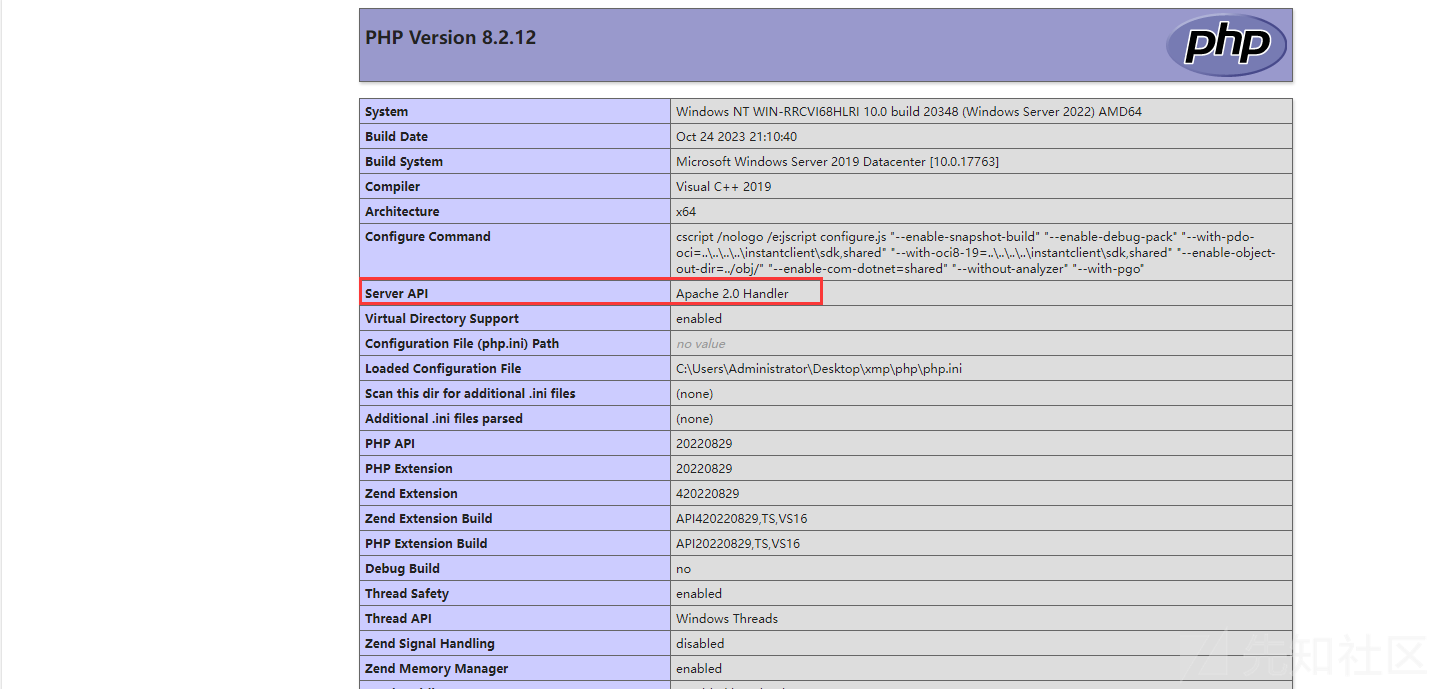Click 'enabled' value for Zend Memory Manager
The image size is (1448, 689).
(x=699, y=669)
